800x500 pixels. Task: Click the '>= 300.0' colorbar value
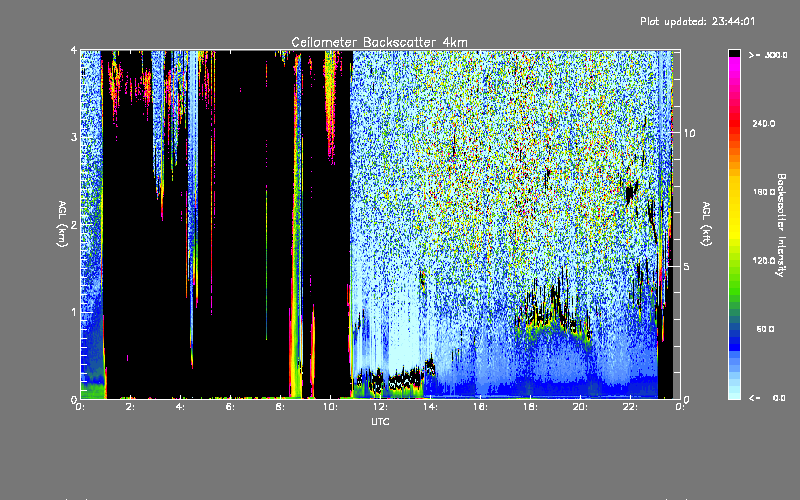(x=768, y=55)
